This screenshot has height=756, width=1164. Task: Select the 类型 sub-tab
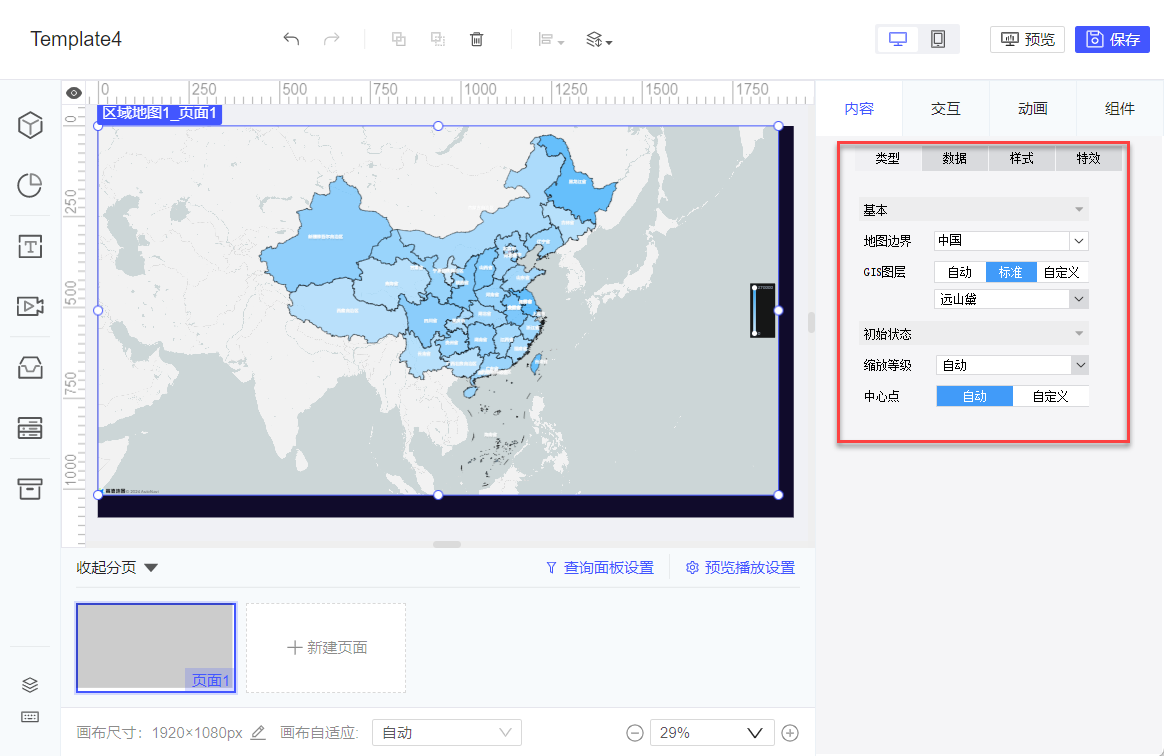[888, 158]
